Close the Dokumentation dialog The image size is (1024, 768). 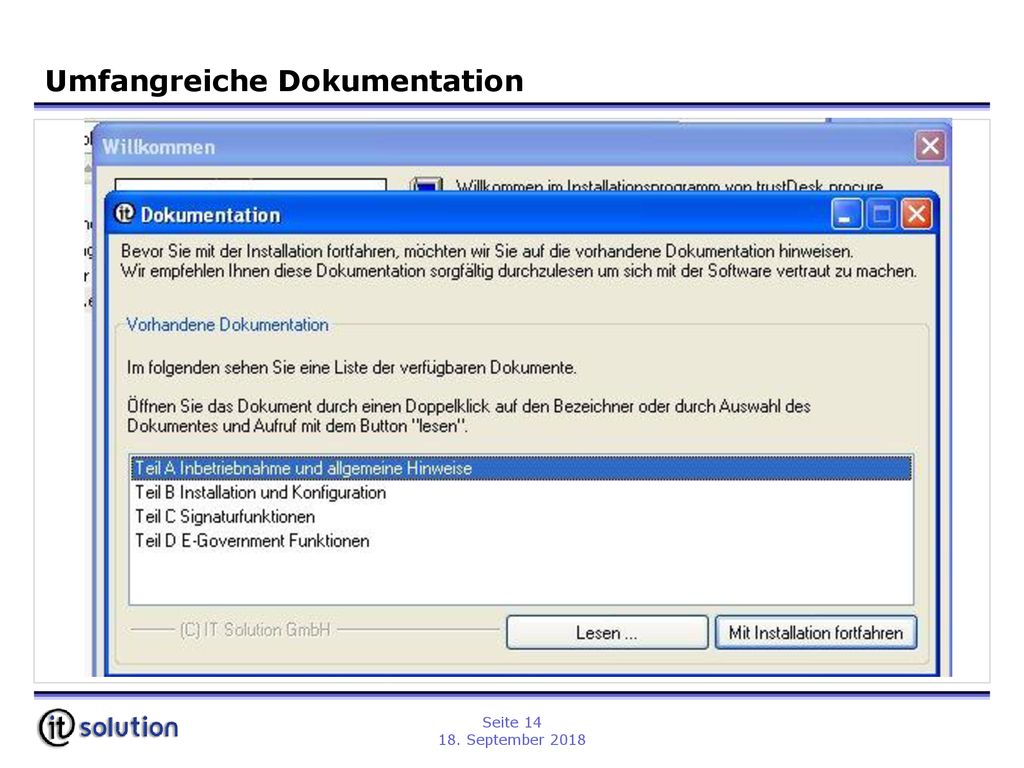click(916, 214)
